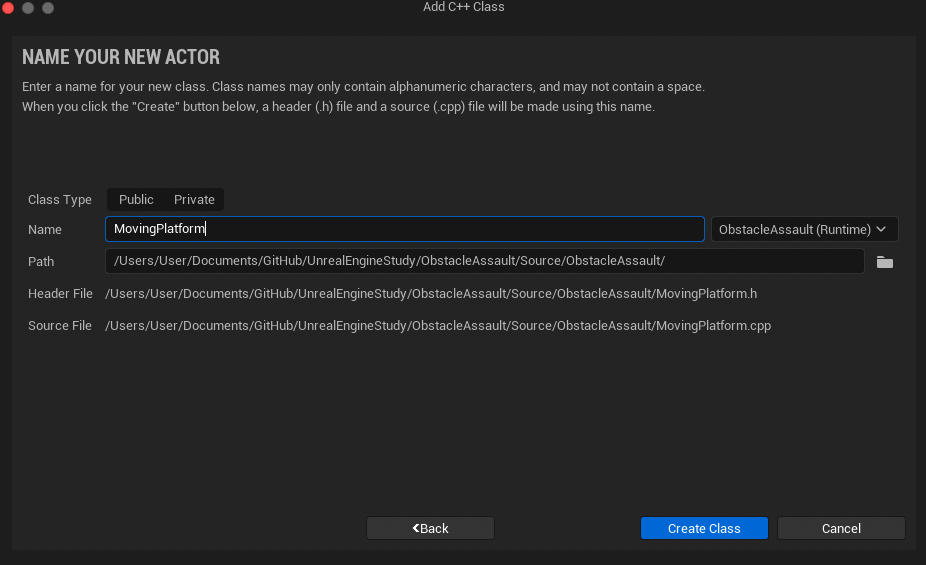Set Class Type to Private
926x565 pixels.
[194, 200]
